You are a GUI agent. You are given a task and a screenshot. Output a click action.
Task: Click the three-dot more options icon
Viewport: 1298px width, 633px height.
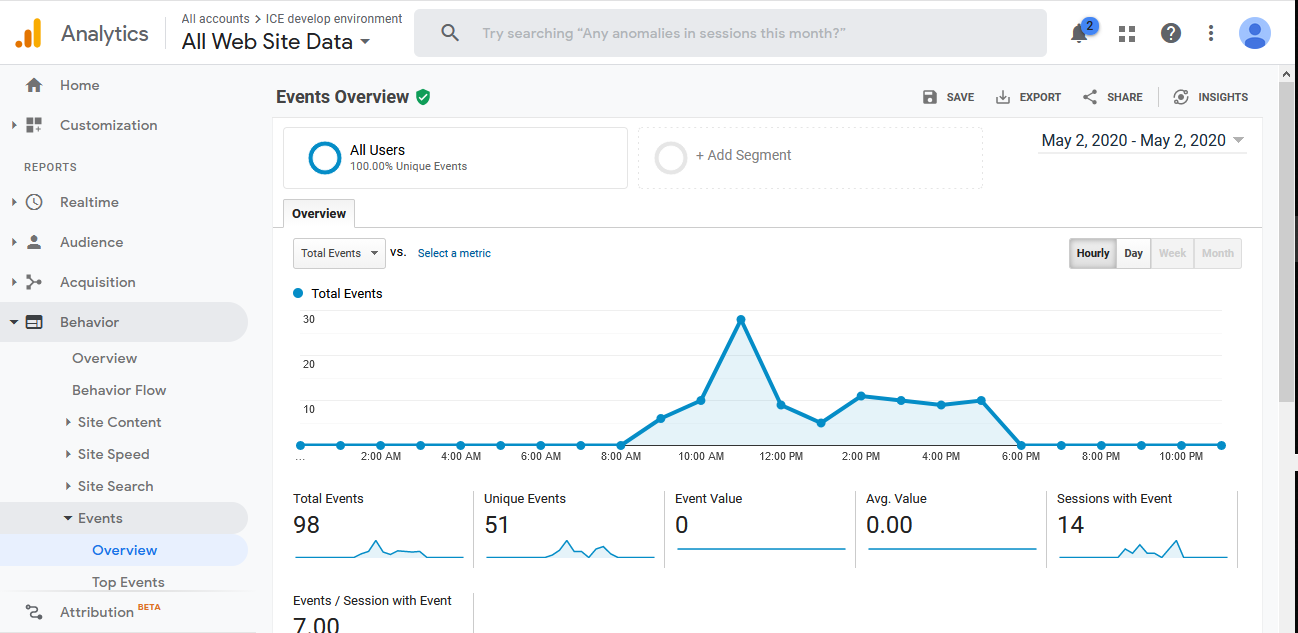[x=1210, y=33]
